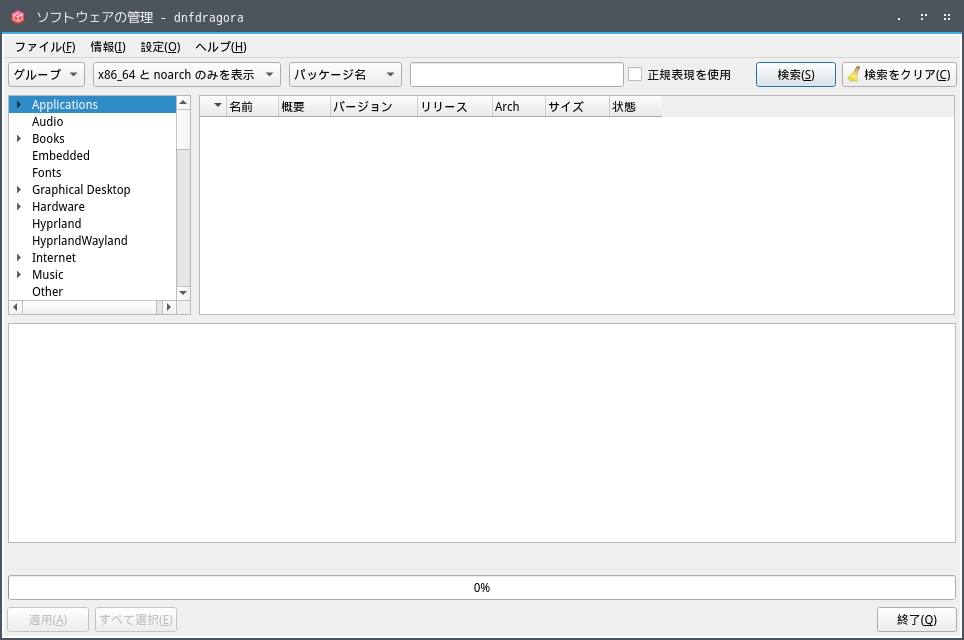
Task: Click the group list scroll-left arrow
Action: coord(15,307)
